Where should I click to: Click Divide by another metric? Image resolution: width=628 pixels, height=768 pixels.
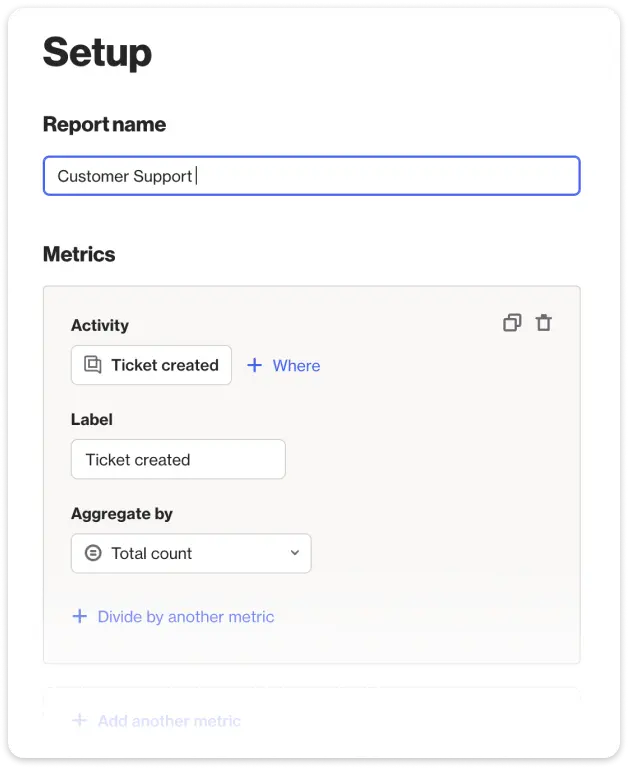tap(186, 617)
